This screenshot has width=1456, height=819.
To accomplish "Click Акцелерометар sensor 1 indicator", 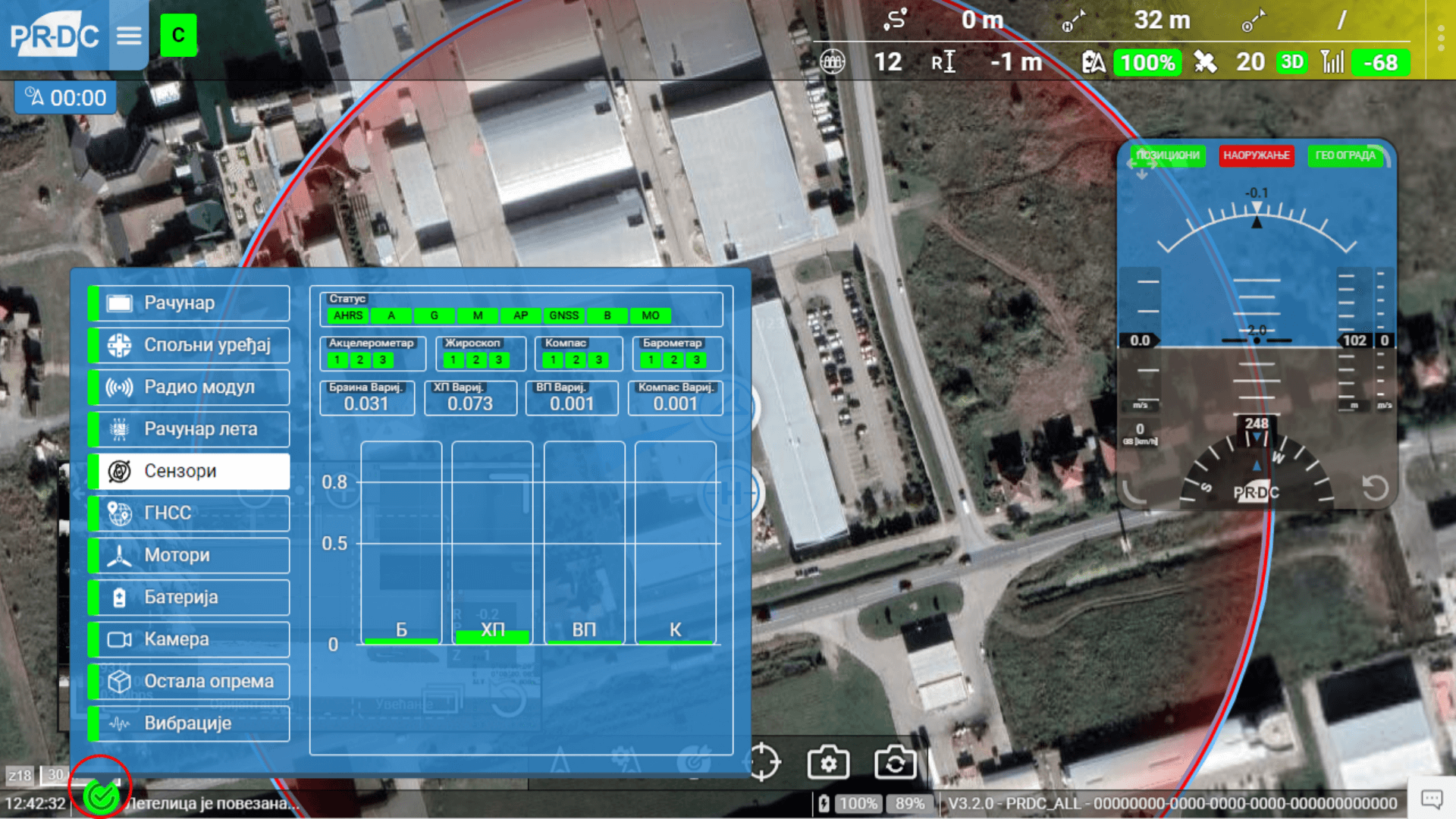I will point(337,360).
